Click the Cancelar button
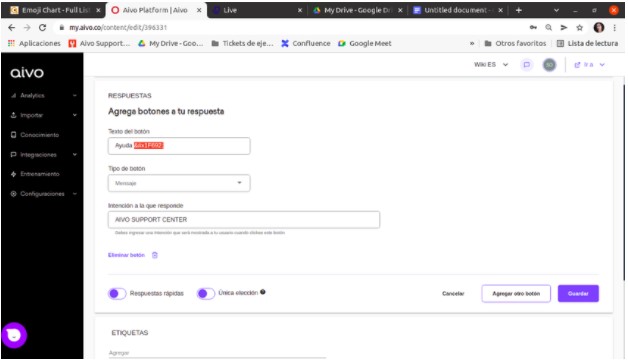The width and height of the screenshot is (628, 361). click(453, 294)
